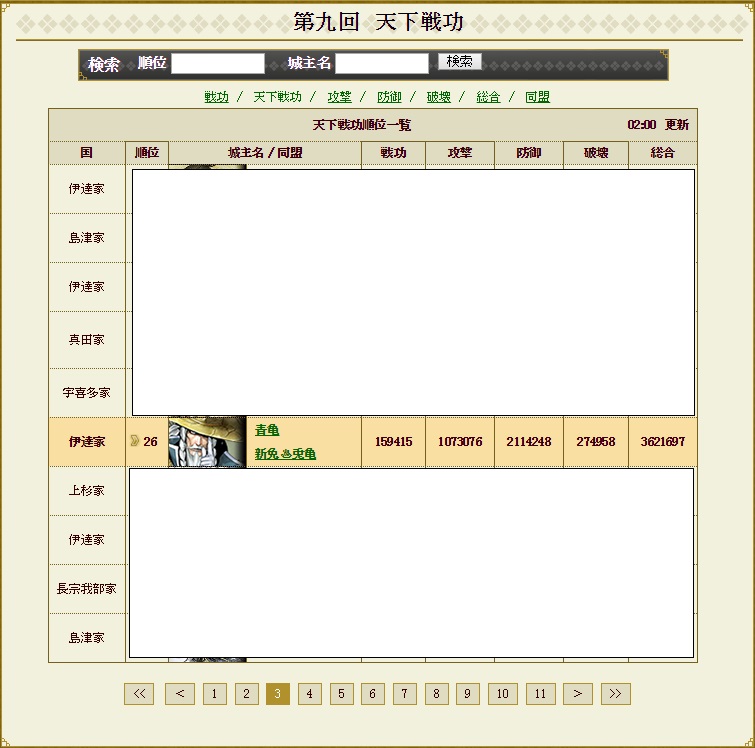Click the 真田家 country cell
755x748 pixels.
87,340
